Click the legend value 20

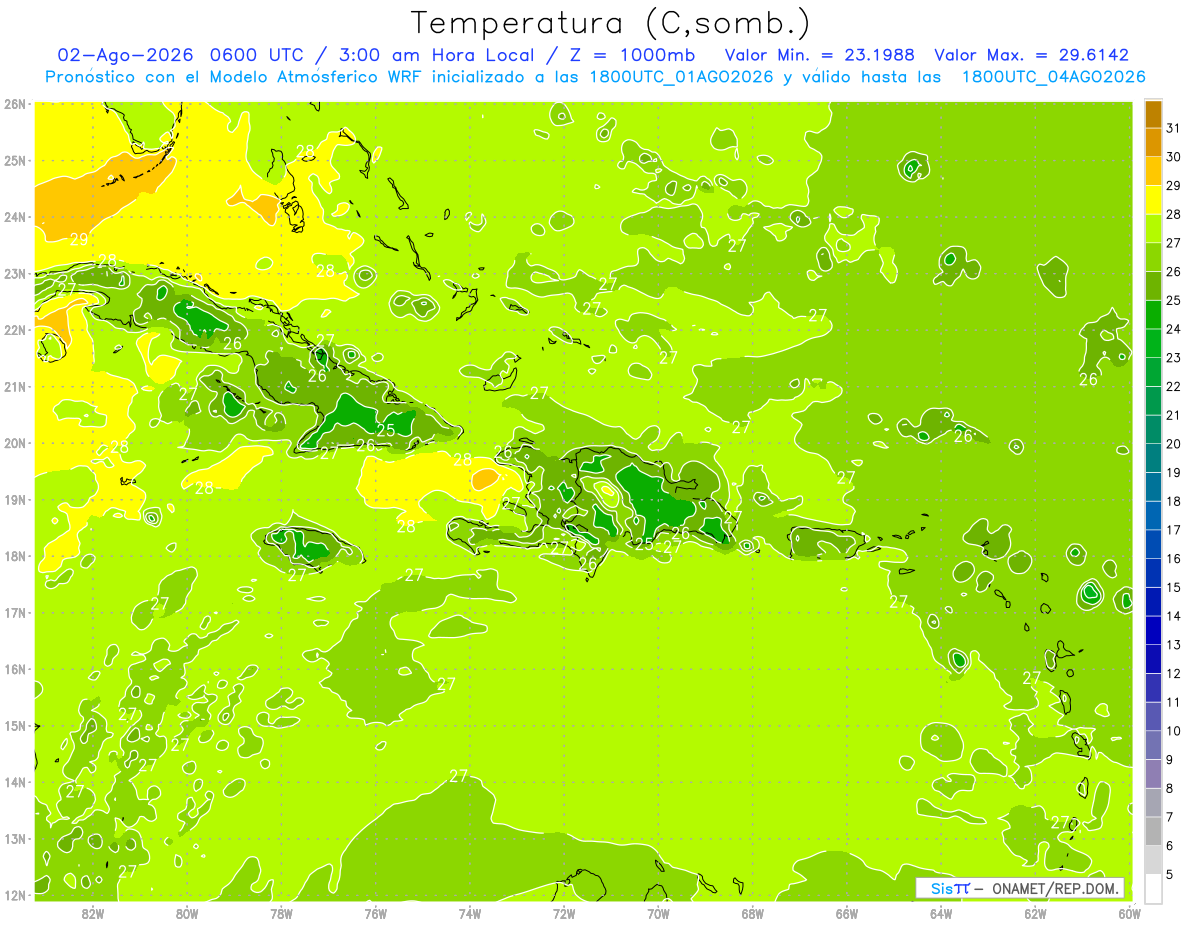tap(1173, 444)
